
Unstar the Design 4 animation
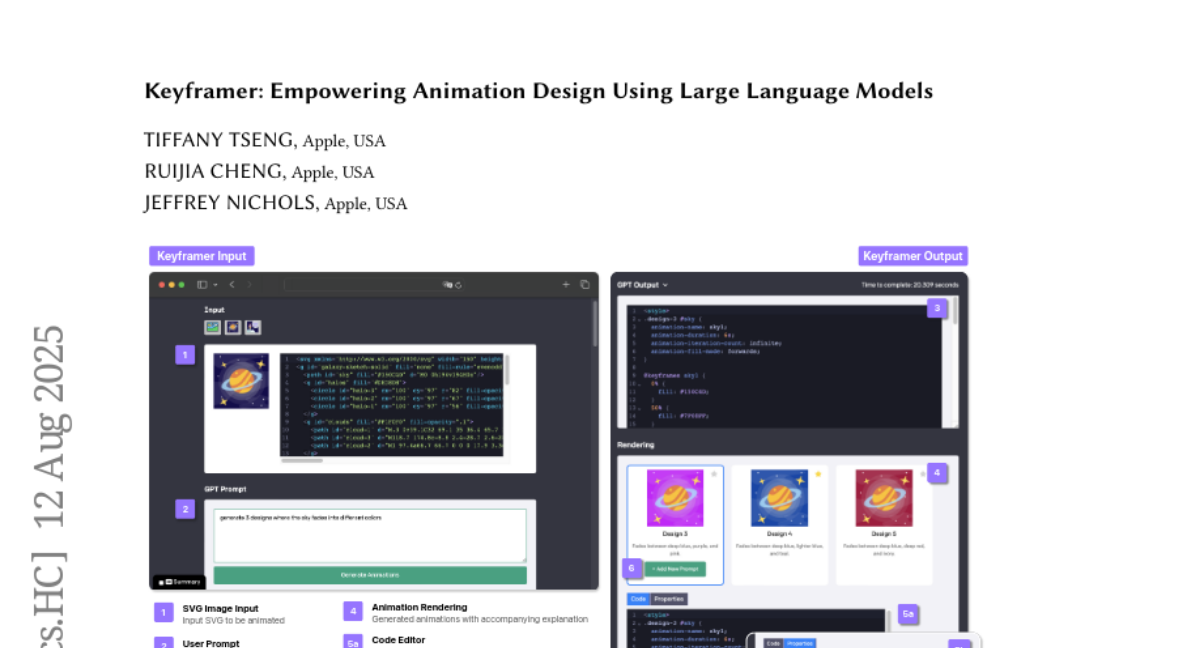pyautogui.click(x=818, y=474)
